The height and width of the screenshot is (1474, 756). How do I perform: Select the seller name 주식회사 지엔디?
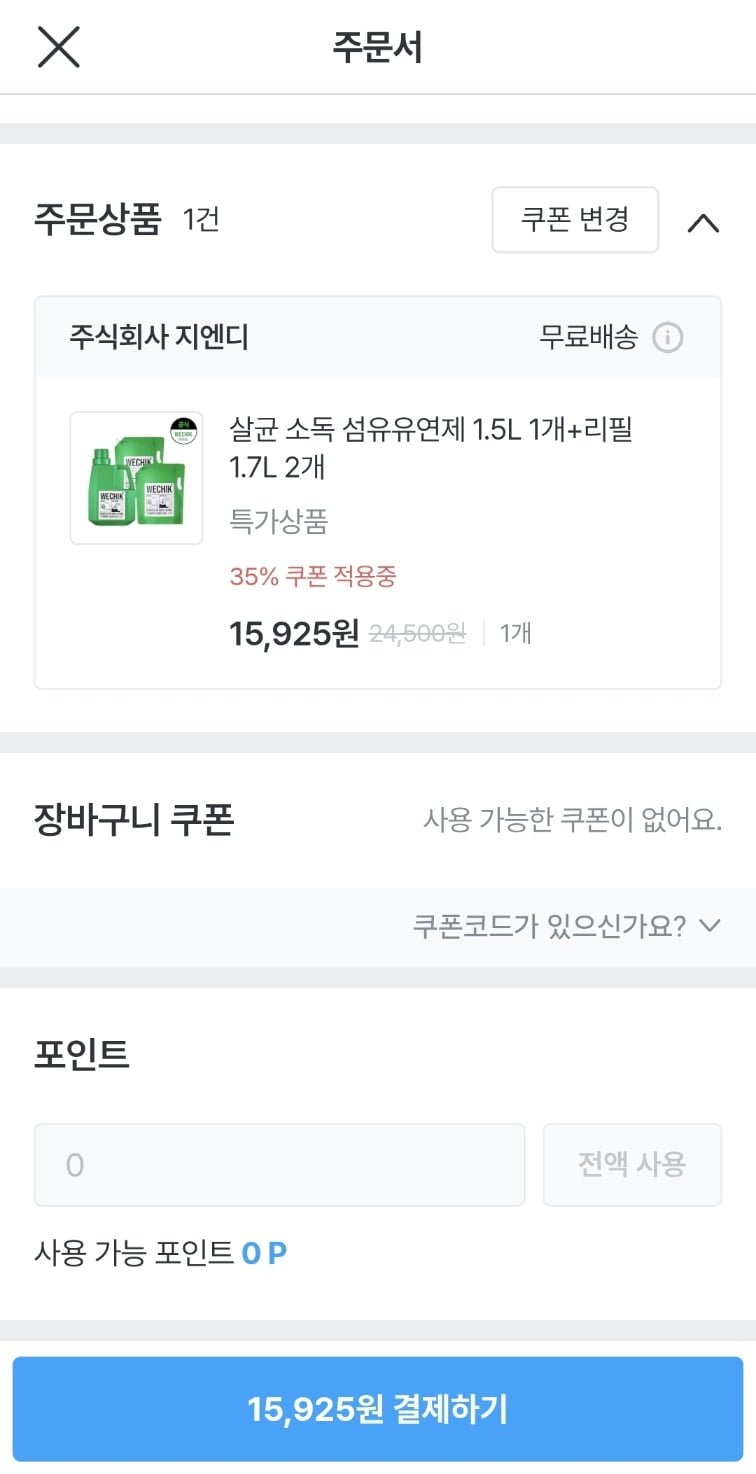click(159, 338)
